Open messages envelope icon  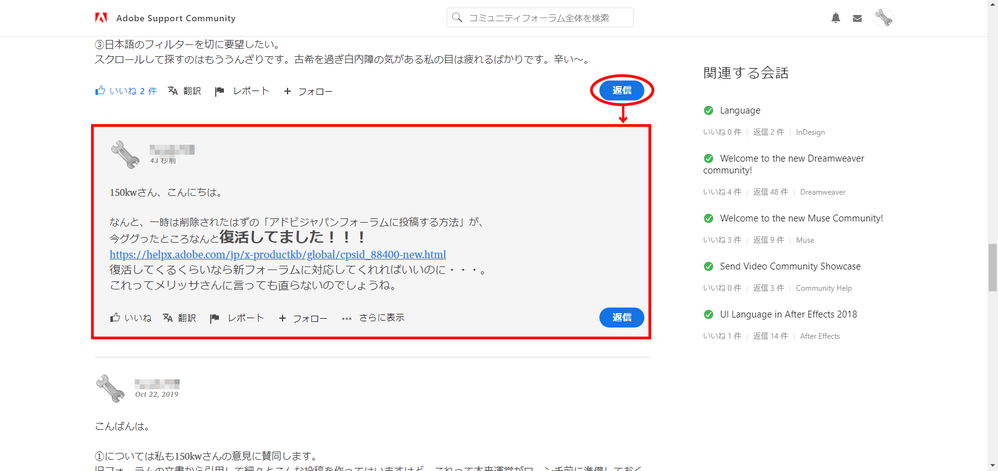(857, 18)
